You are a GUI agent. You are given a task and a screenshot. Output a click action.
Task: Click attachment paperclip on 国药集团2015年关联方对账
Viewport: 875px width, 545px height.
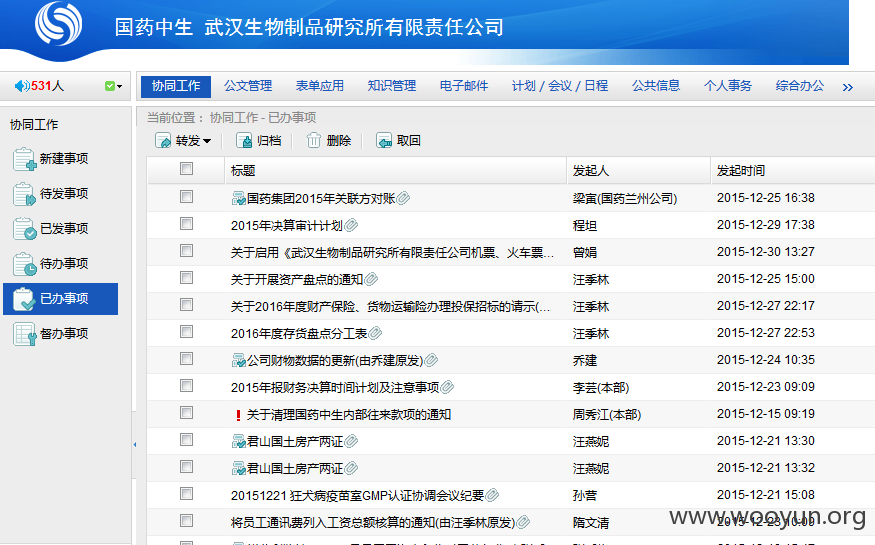(403, 198)
